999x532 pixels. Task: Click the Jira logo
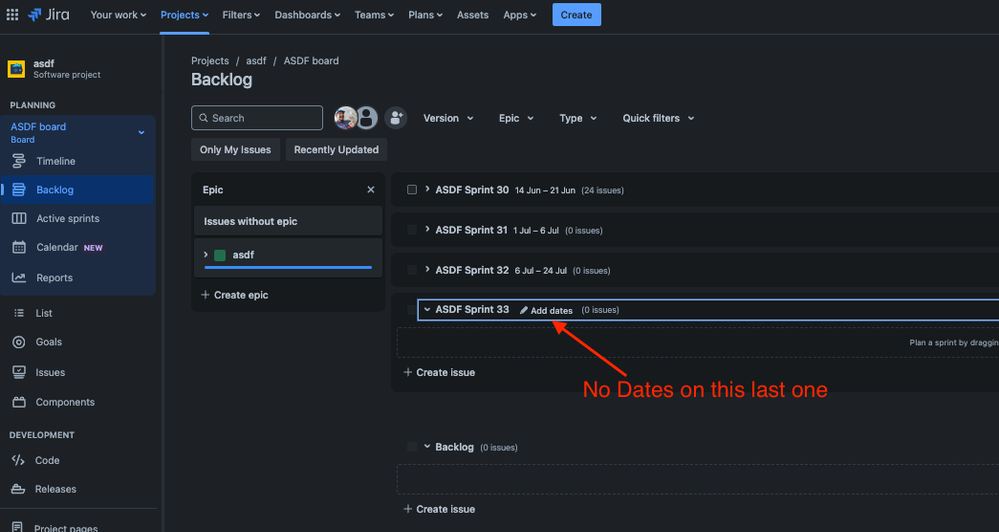pos(49,15)
